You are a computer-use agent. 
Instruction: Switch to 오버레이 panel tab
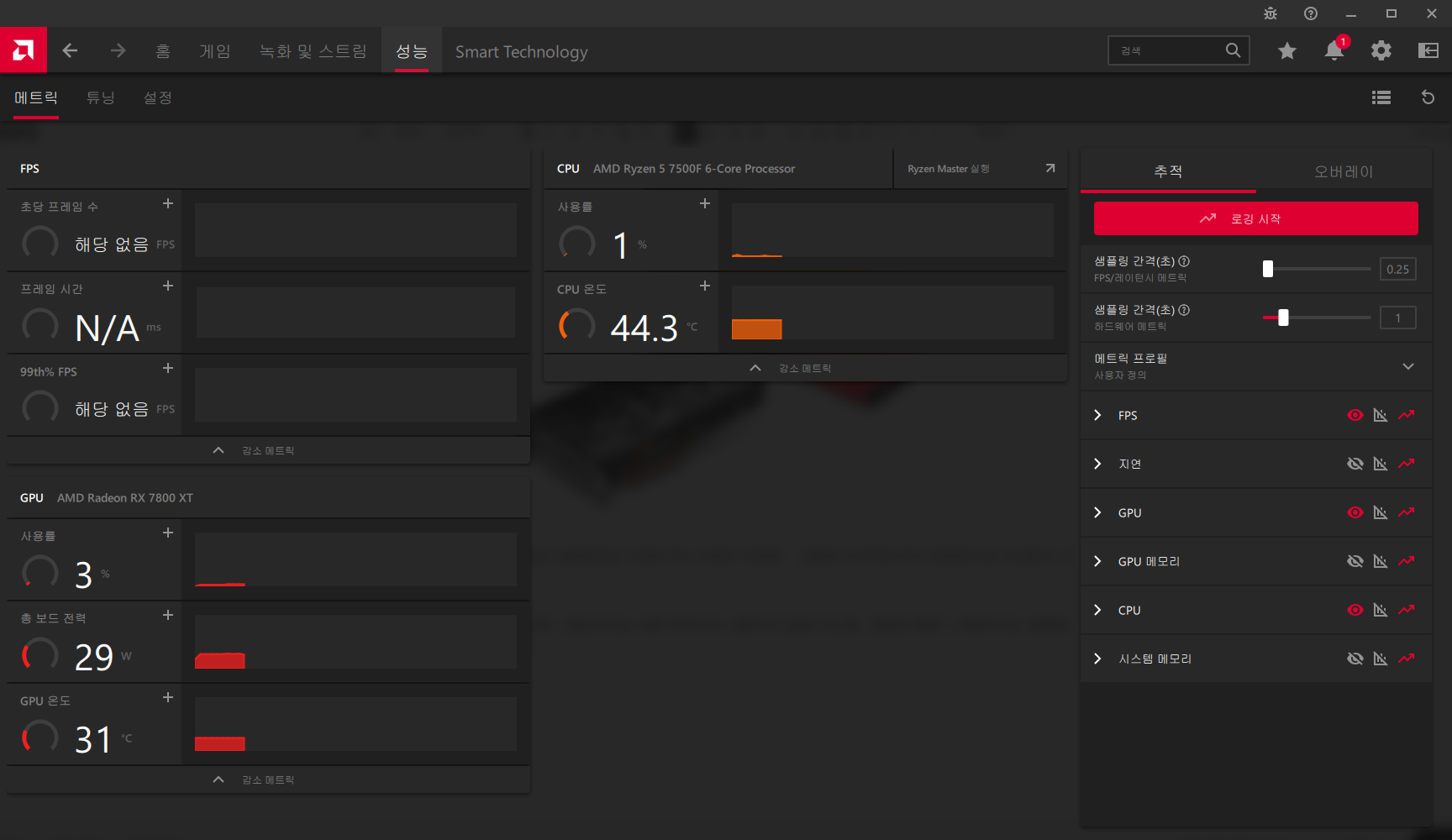point(1344,171)
